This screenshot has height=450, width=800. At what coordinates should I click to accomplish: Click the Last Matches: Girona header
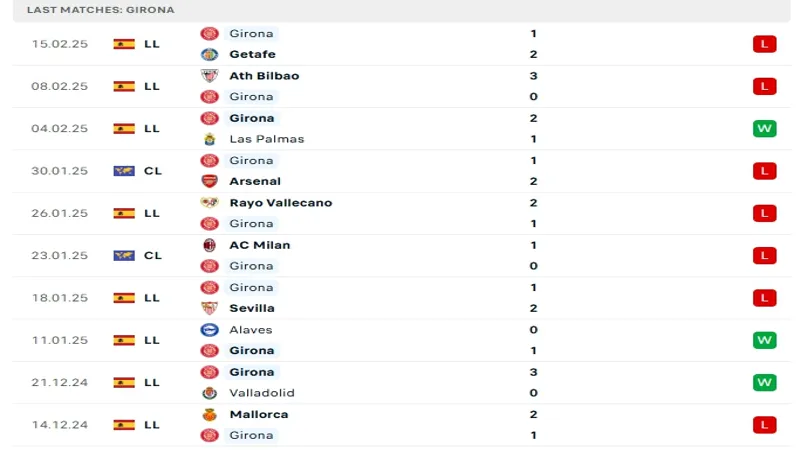click(101, 10)
